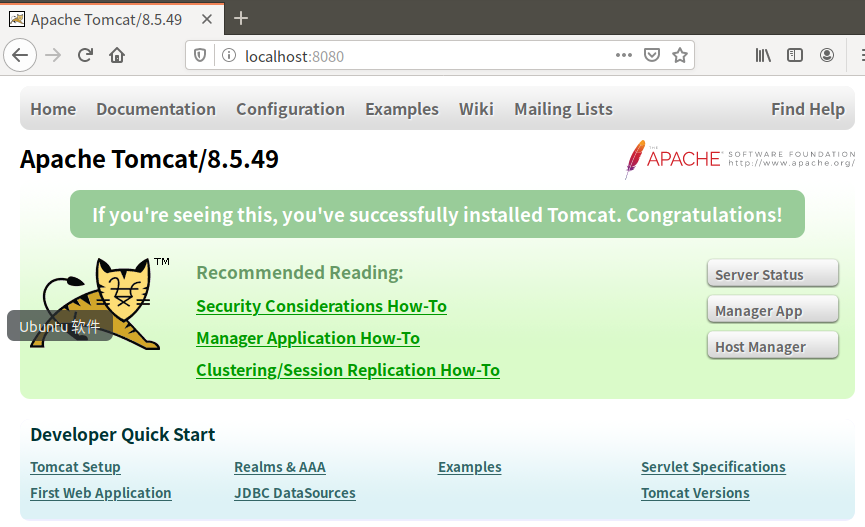Open the Library icon in toolbar

point(763,55)
